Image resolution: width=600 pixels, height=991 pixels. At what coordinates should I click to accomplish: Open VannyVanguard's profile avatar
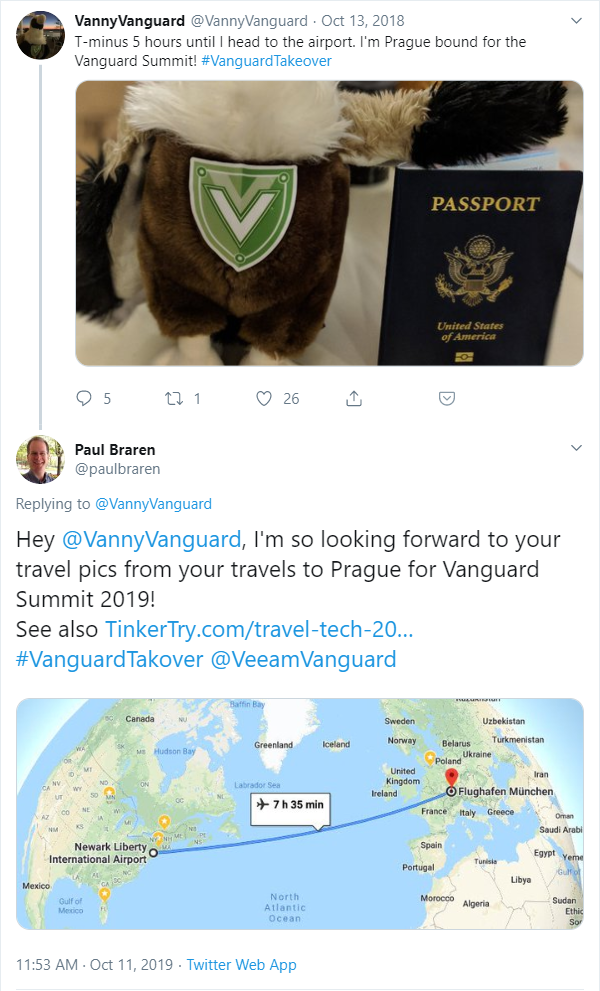pos(40,35)
